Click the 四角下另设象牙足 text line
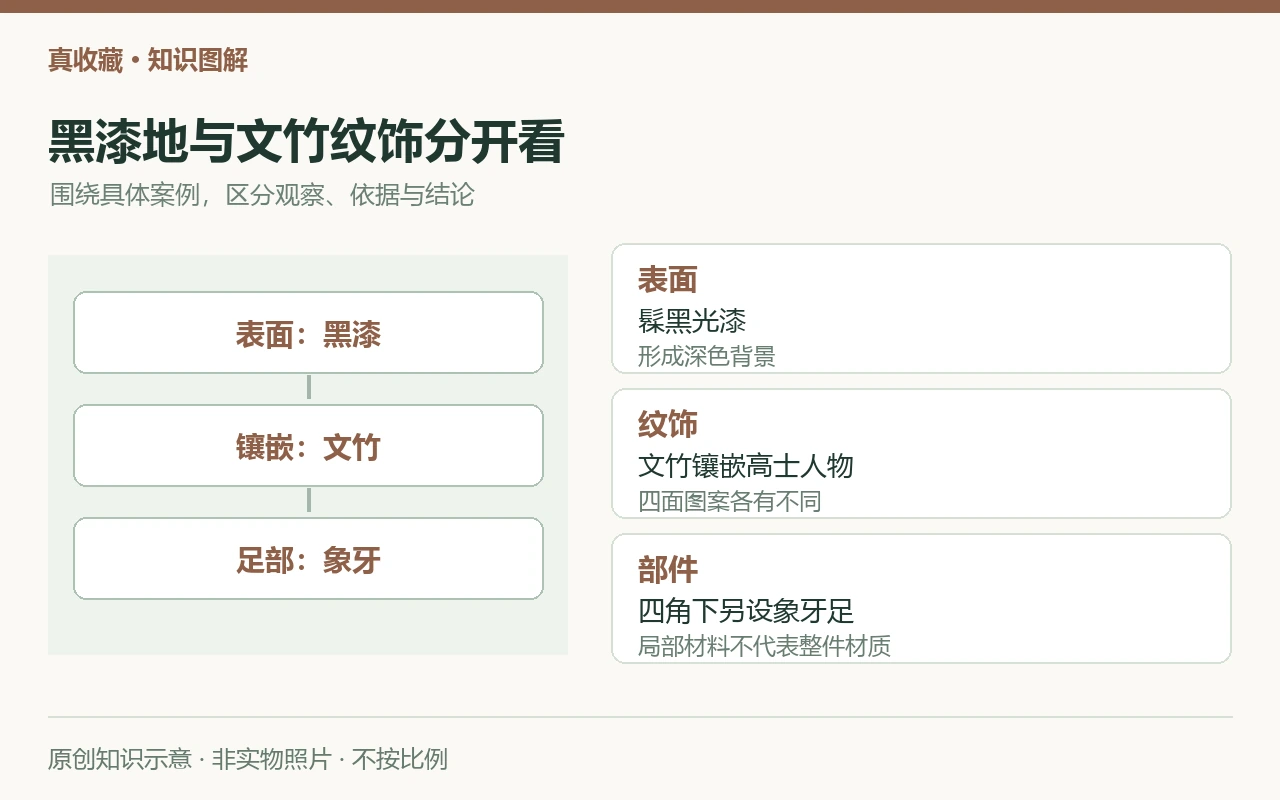The width and height of the screenshot is (1280, 800). pos(746,611)
